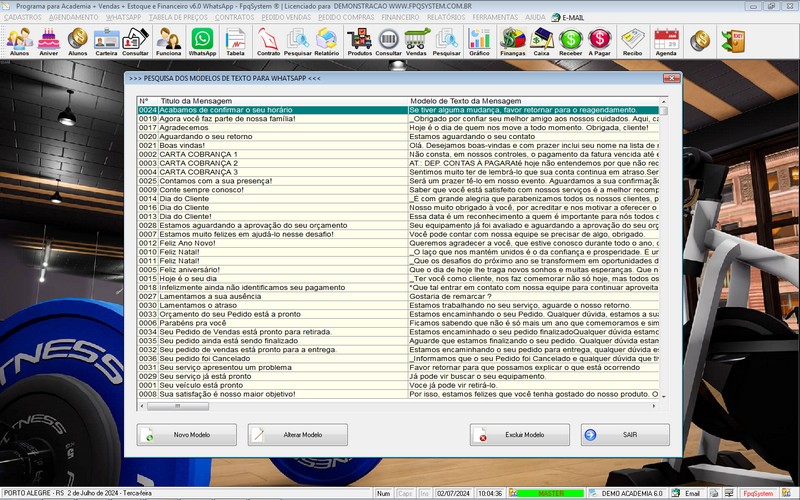Select row 0002 CARTA COBRANÇA 1
Viewport: 800px width, 500px height.
coord(398,154)
